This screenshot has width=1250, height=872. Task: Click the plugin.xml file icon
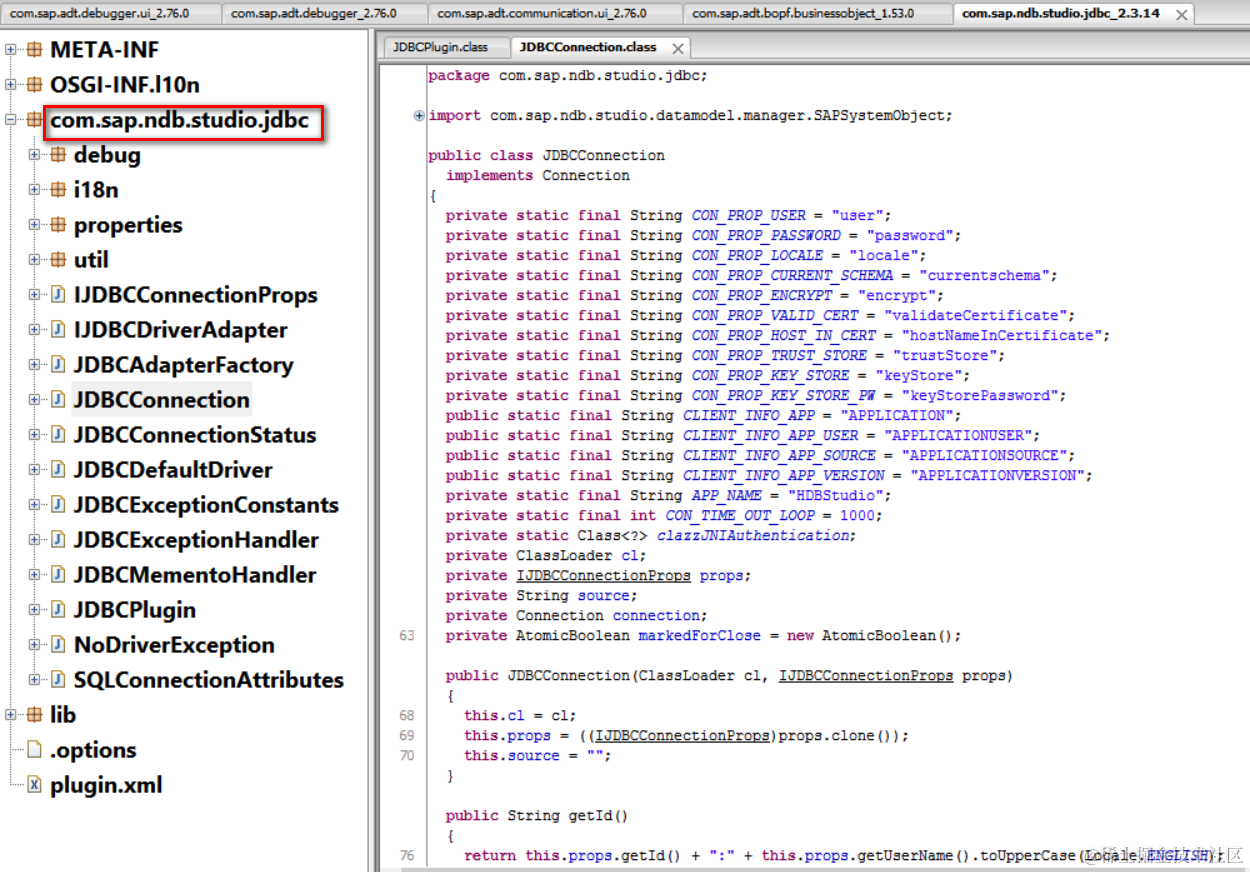tap(35, 785)
